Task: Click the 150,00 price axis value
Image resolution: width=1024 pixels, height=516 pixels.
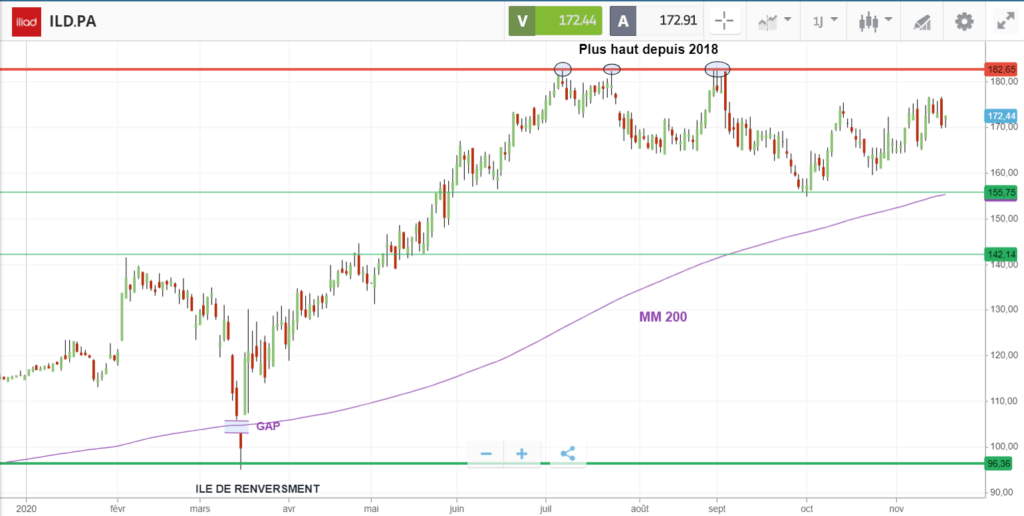Action: click(x=1002, y=219)
